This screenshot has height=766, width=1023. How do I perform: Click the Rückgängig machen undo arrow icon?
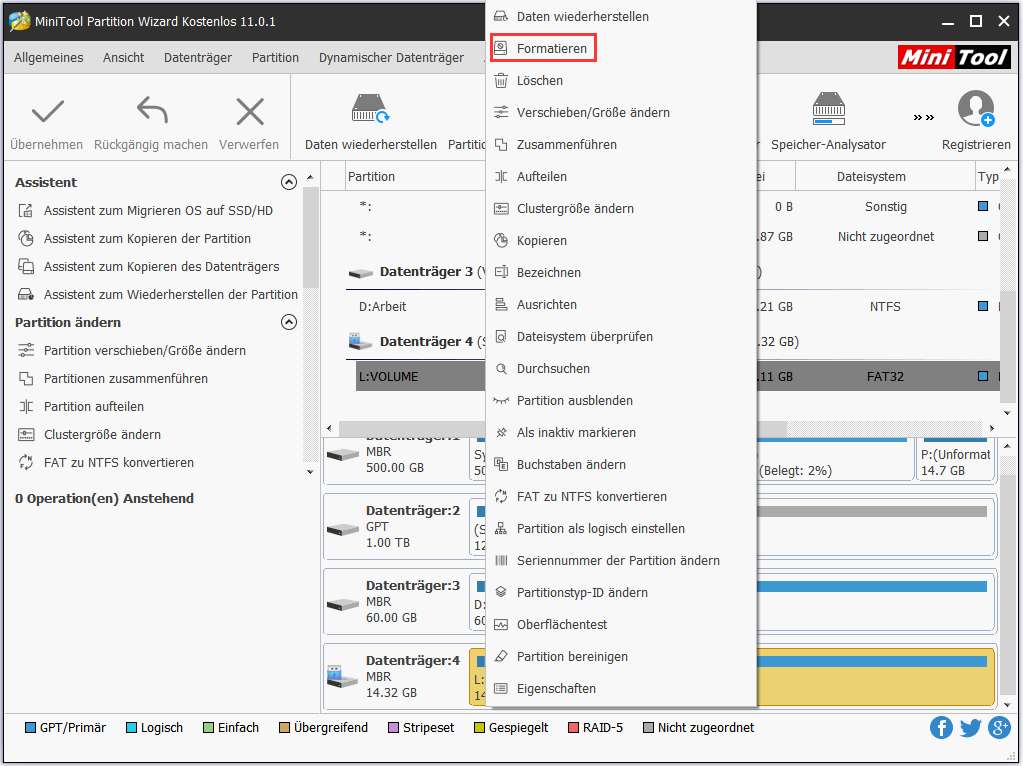(150, 113)
